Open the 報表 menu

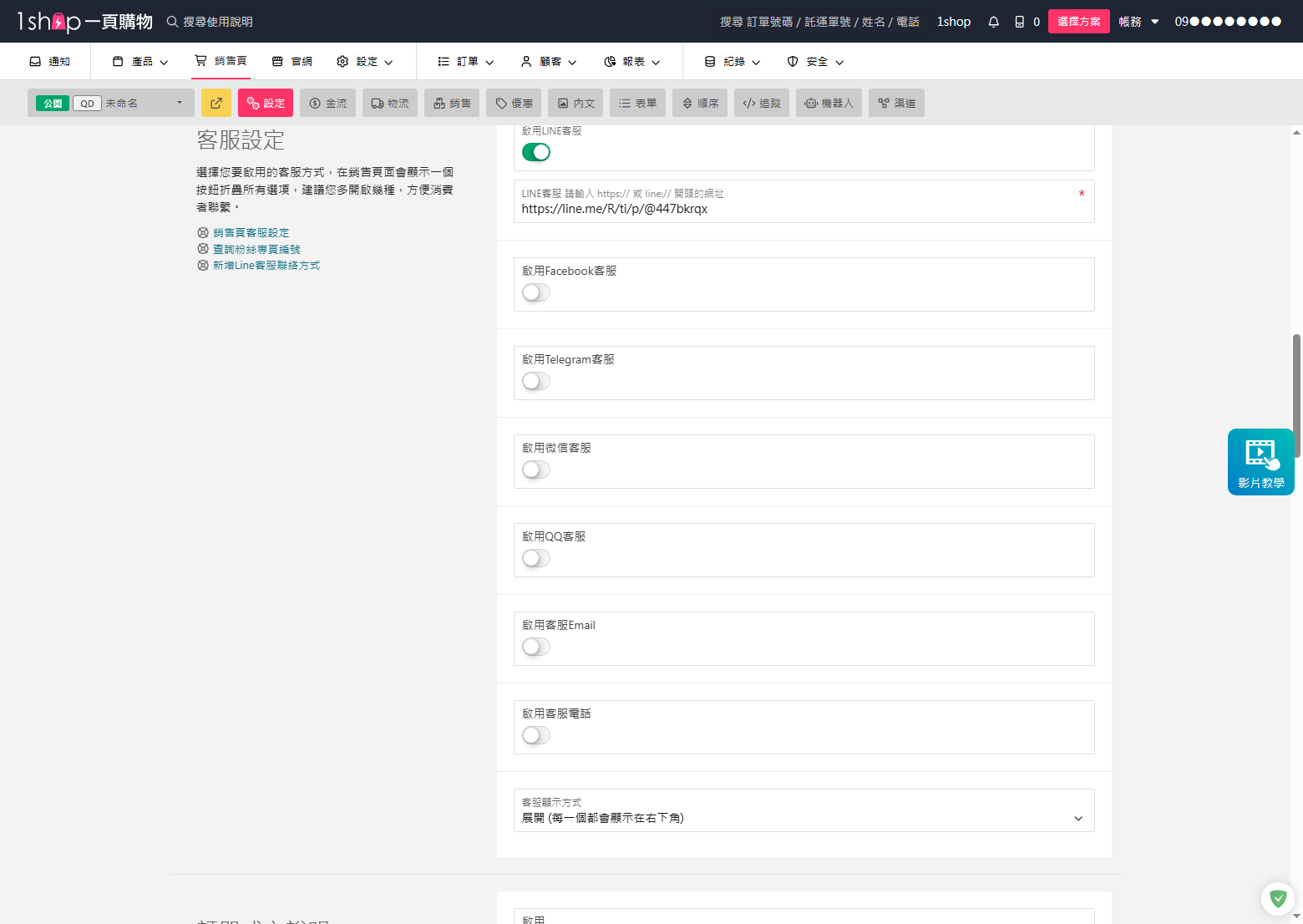click(633, 61)
